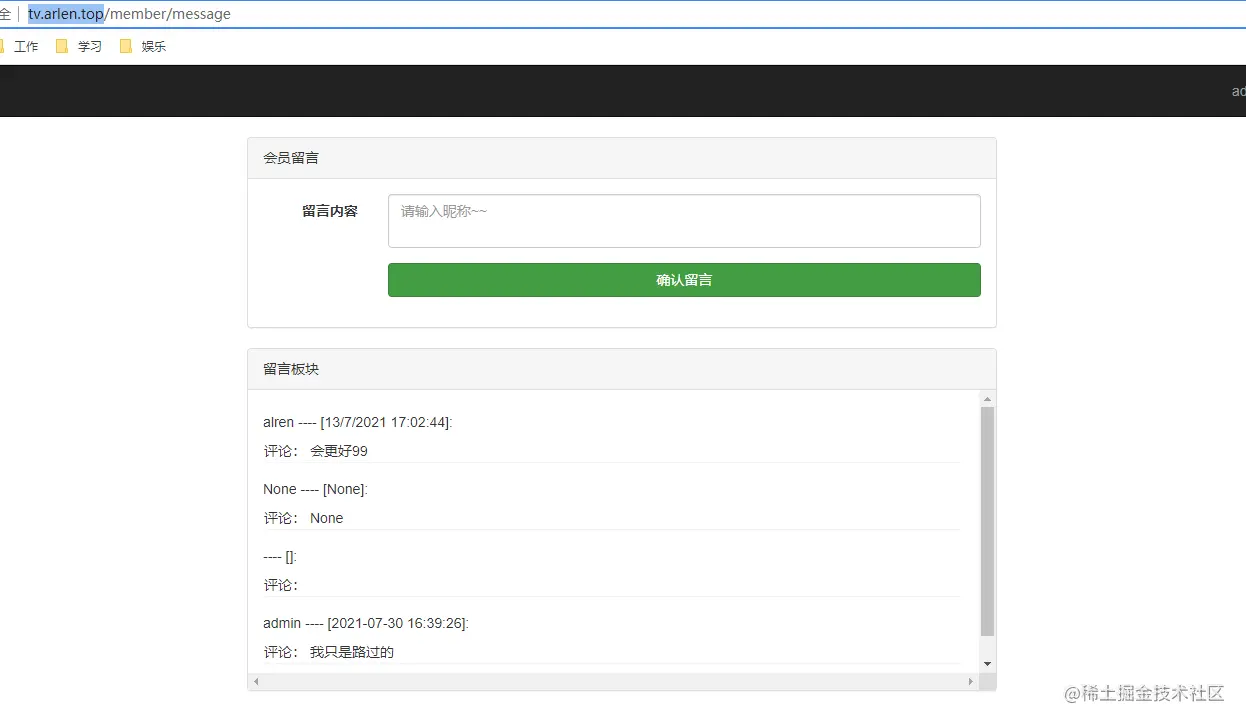Click the horizontal scrollbar left arrow
The width and height of the screenshot is (1246, 725).
click(x=256, y=682)
